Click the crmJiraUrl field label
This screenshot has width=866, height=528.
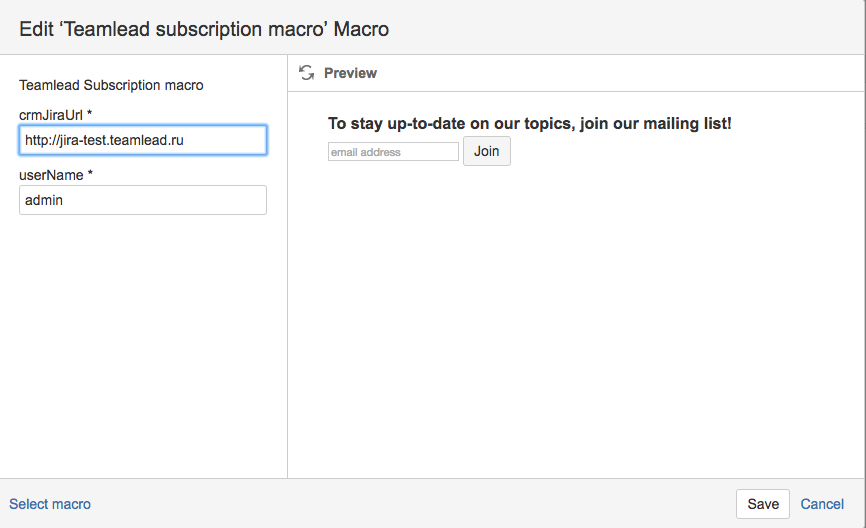[50, 115]
